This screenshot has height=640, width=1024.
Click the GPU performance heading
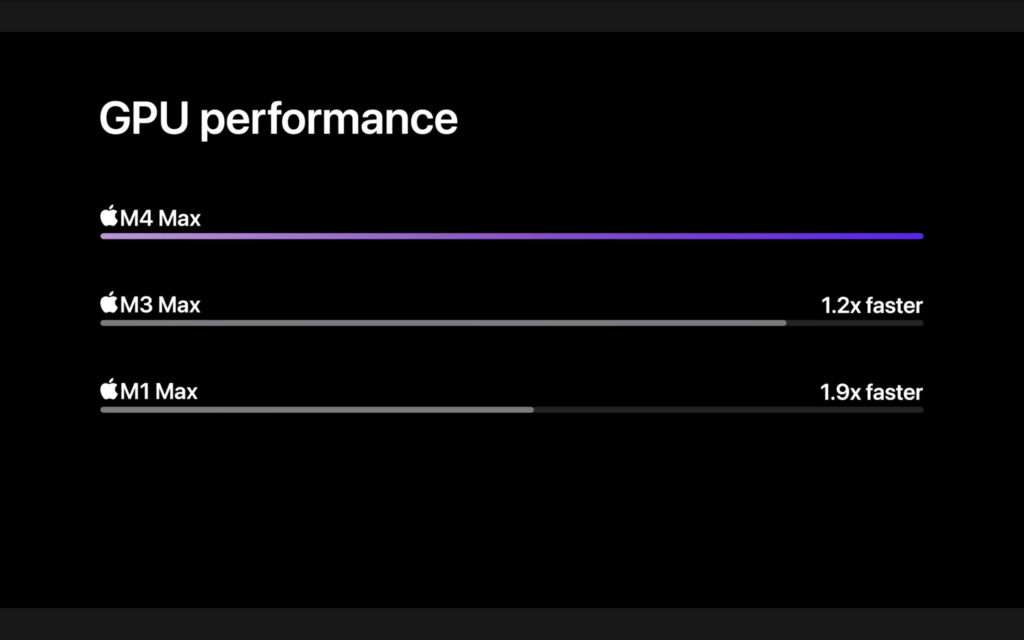click(278, 118)
